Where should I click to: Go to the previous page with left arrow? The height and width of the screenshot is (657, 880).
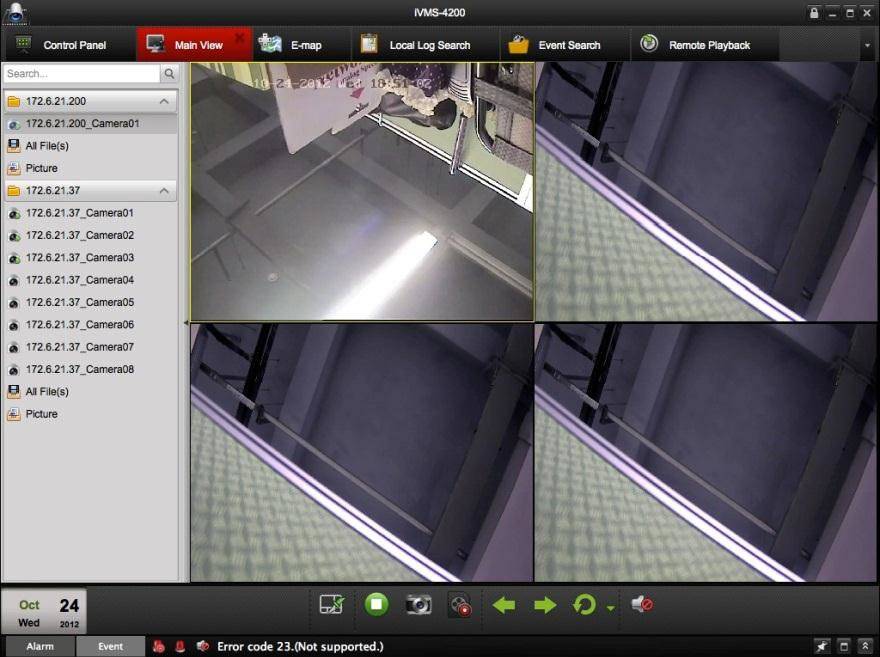[x=504, y=605]
